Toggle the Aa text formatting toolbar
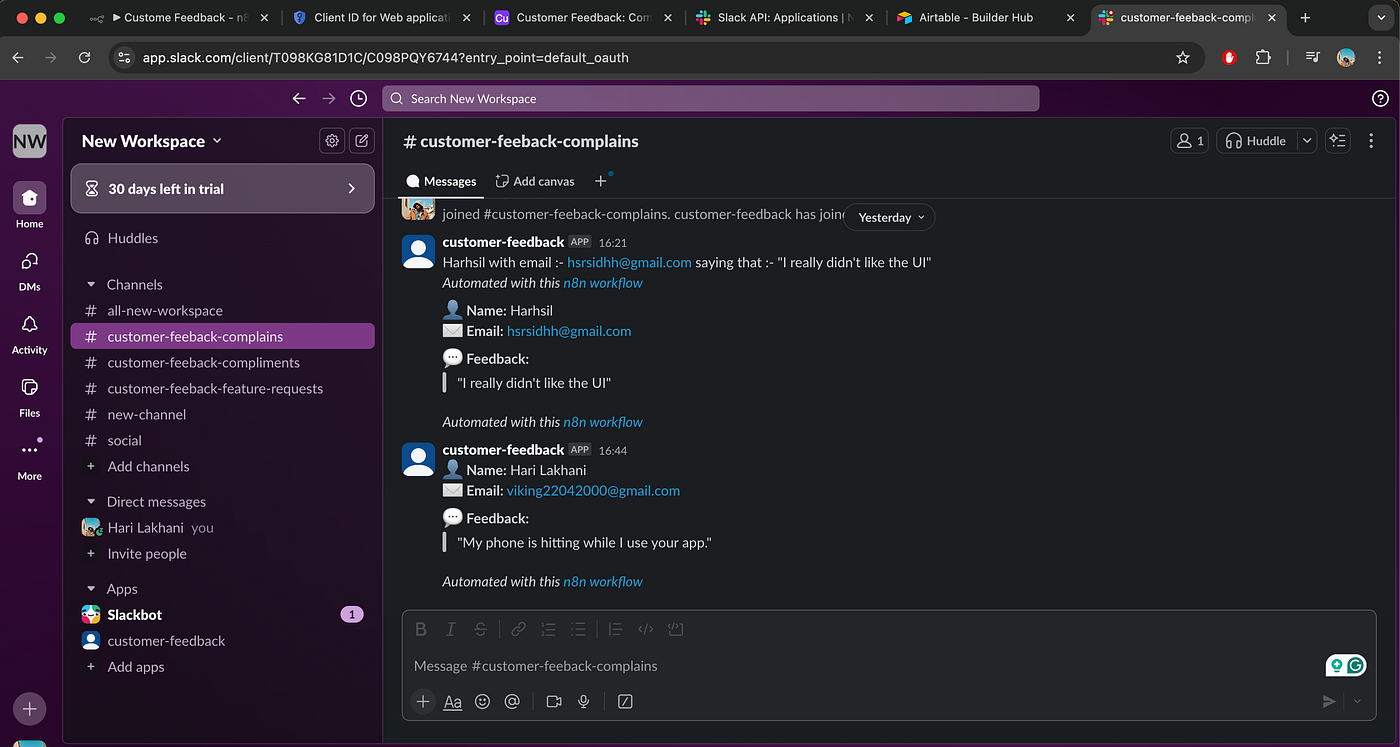The width and height of the screenshot is (1400, 747). pyautogui.click(x=452, y=702)
